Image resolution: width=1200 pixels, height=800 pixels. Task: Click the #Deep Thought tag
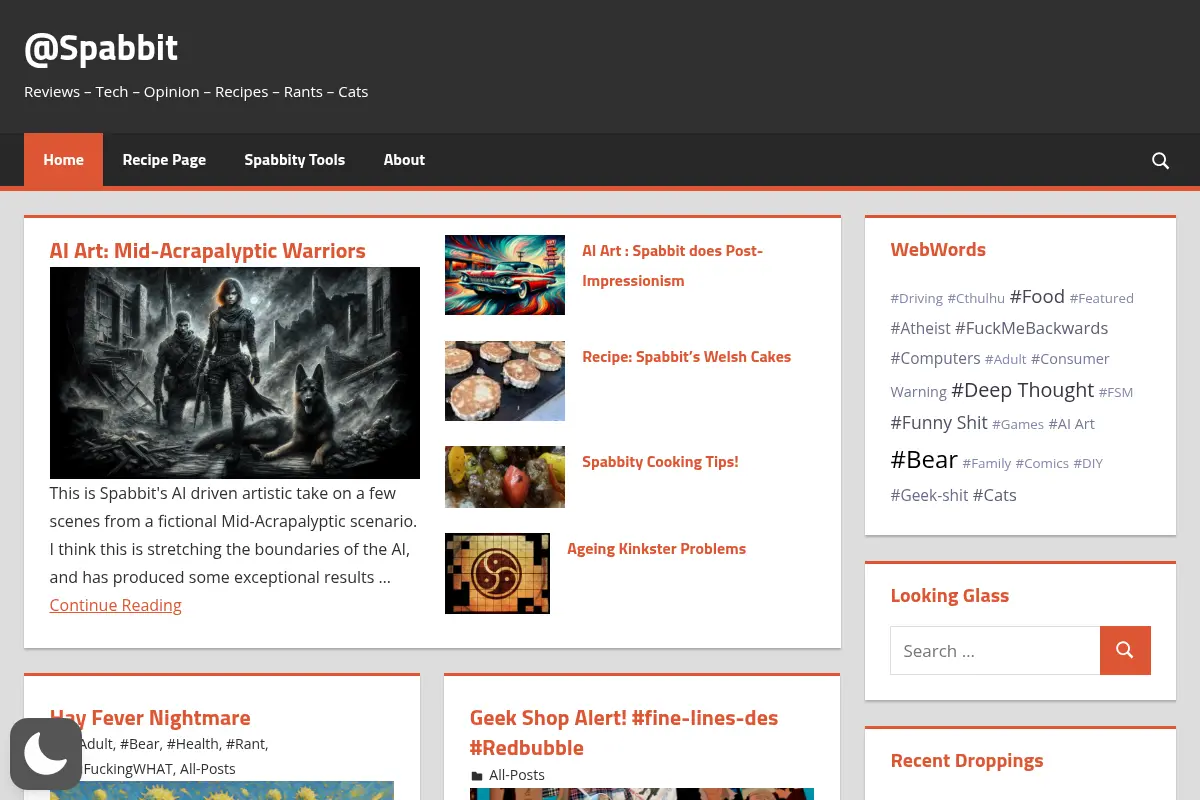point(1022,390)
